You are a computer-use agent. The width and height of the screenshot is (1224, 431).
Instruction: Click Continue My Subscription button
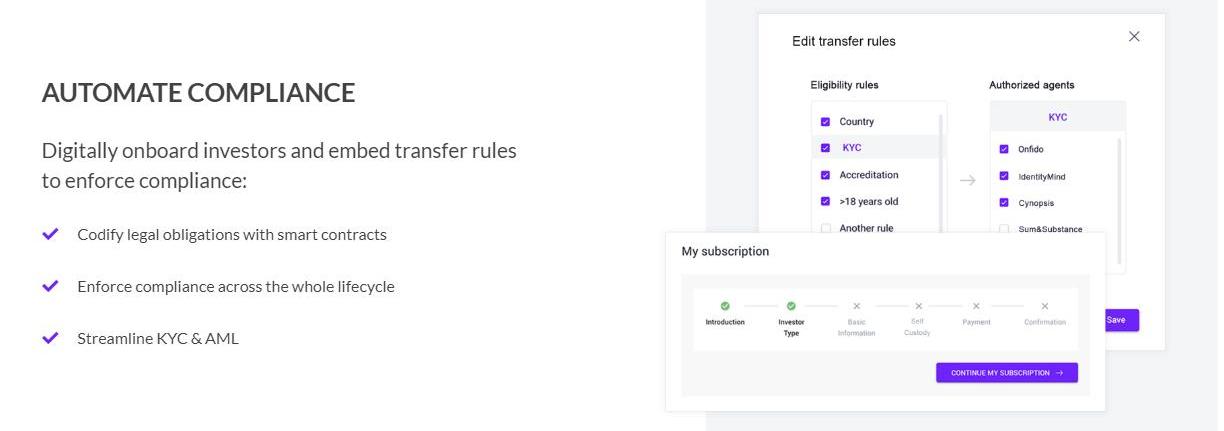[x=1007, y=373]
